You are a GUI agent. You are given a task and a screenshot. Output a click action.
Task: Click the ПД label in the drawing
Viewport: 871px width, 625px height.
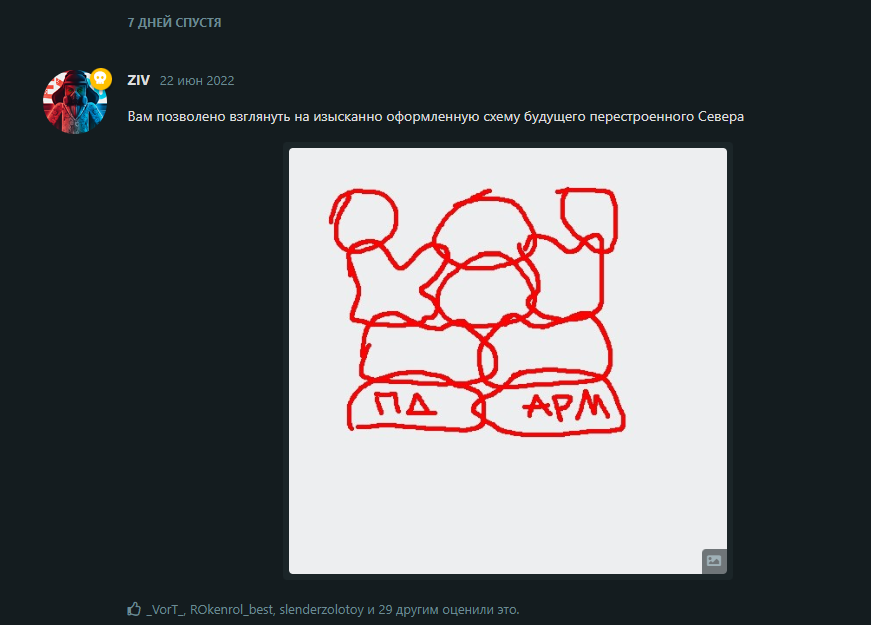coord(405,404)
